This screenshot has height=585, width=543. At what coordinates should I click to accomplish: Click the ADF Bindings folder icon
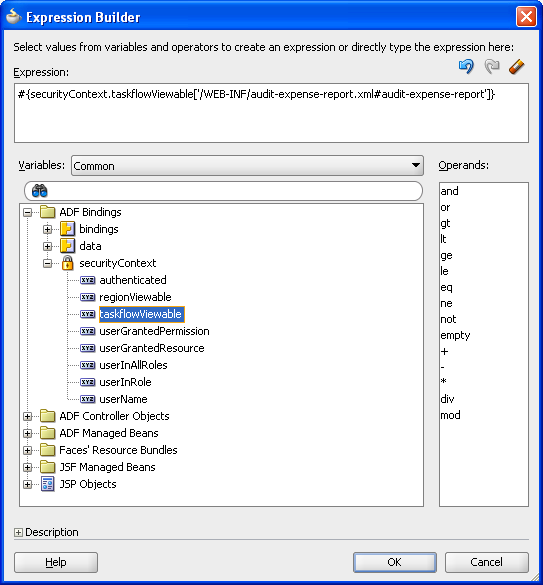(x=48, y=212)
